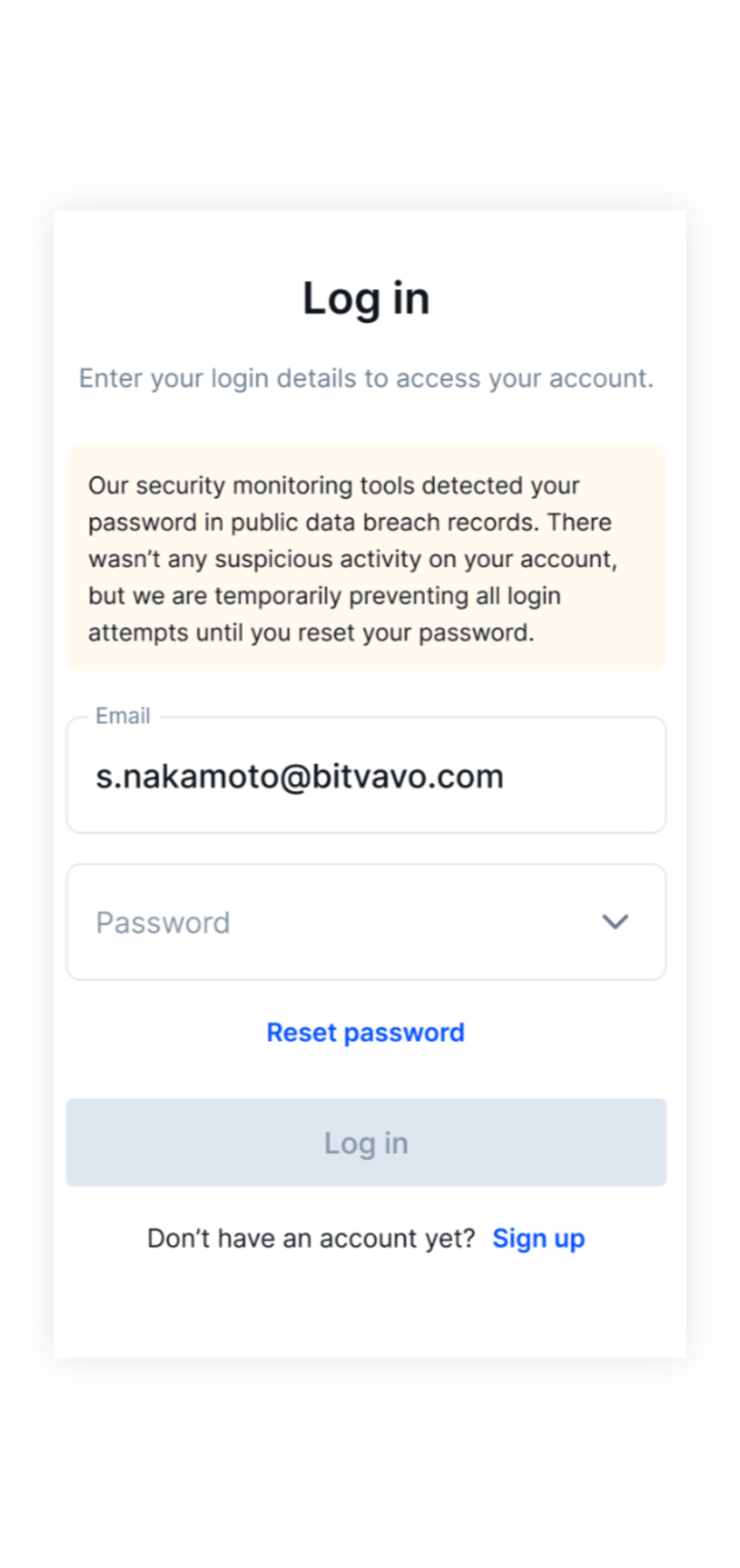Click the yellow security warning banner

pyautogui.click(x=366, y=558)
